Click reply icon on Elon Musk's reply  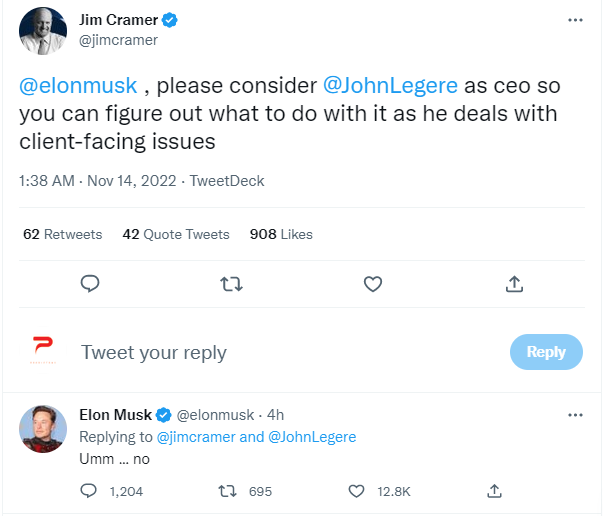89,491
